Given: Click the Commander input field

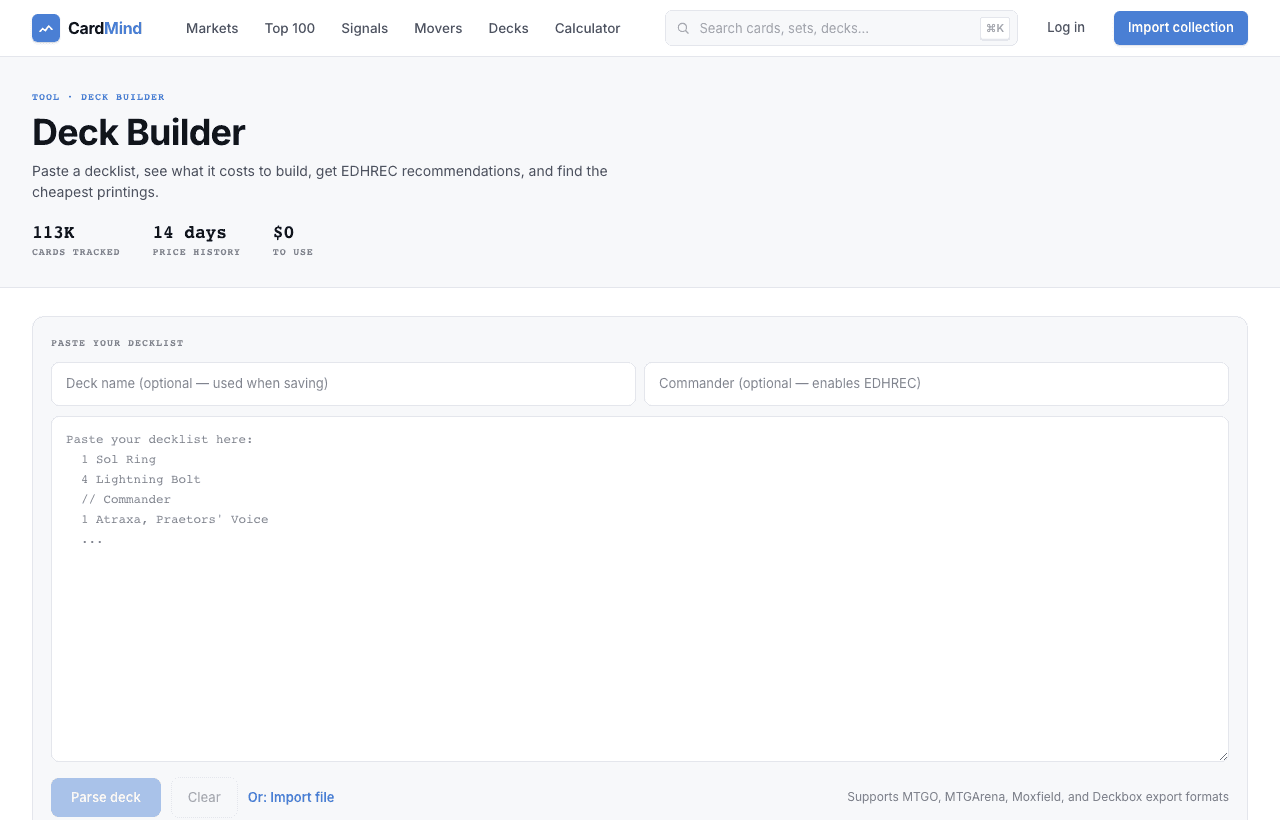Looking at the screenshot, I should (936, 384).
